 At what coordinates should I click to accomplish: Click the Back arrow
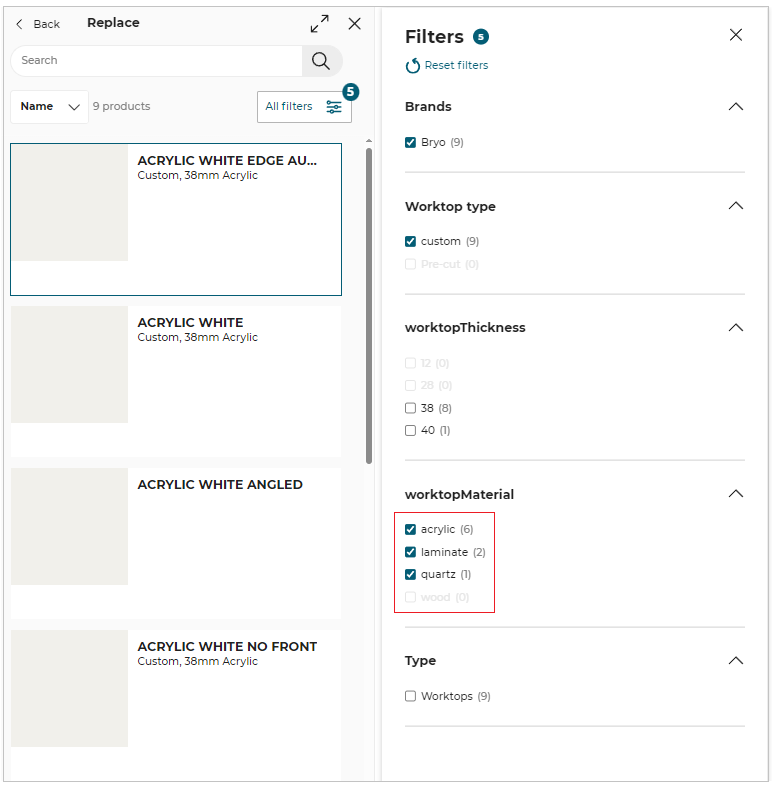pyautogui.click(x=20, y=24)
